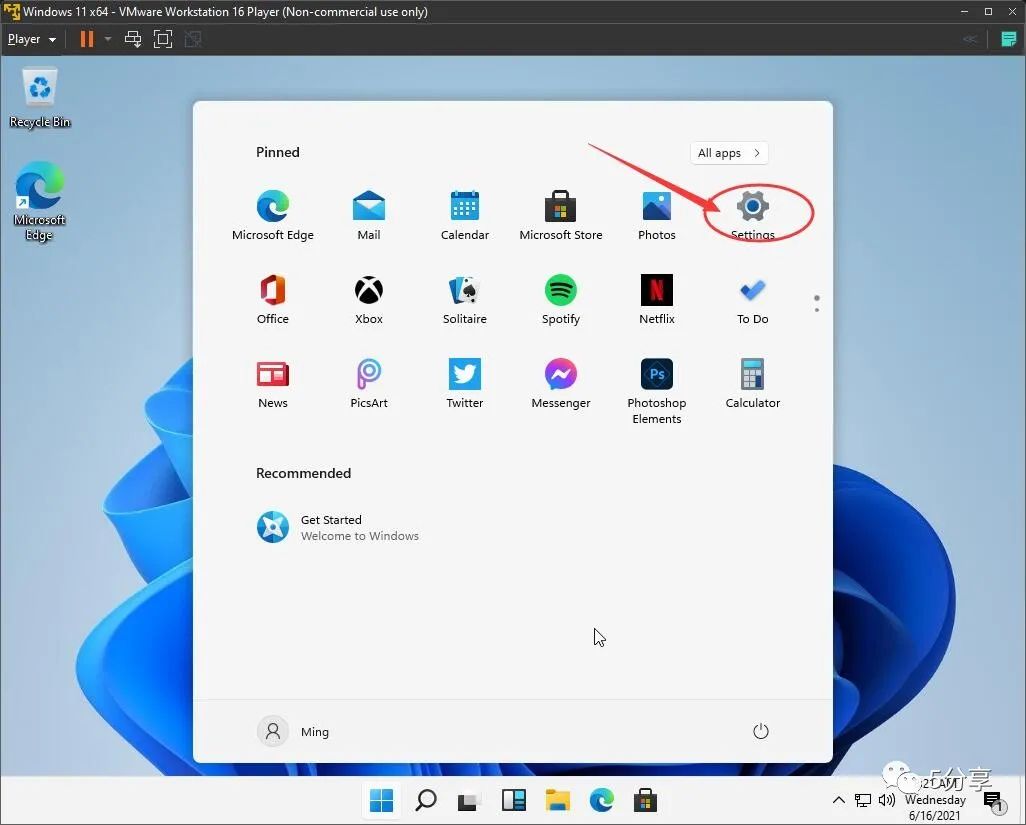The width and height of the screenshot is (1026, 825).
Task: Launch the Calculator app
Action: pyautogui.click(x=752, y=384)
